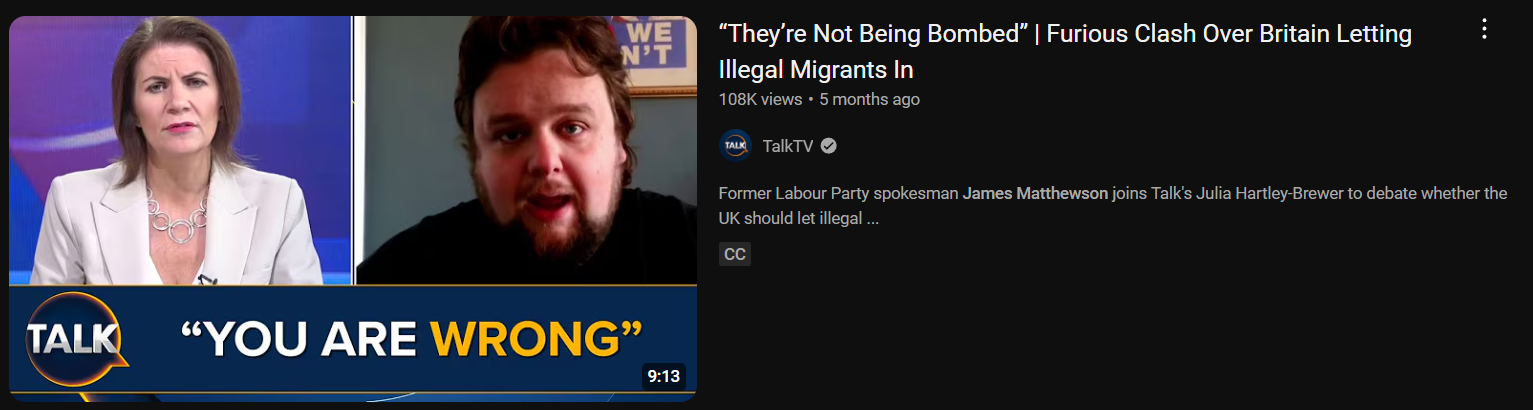
Task: Click the "Illegal Migrants In" title line
Action: pyautogui.click(x=816, y=70)
